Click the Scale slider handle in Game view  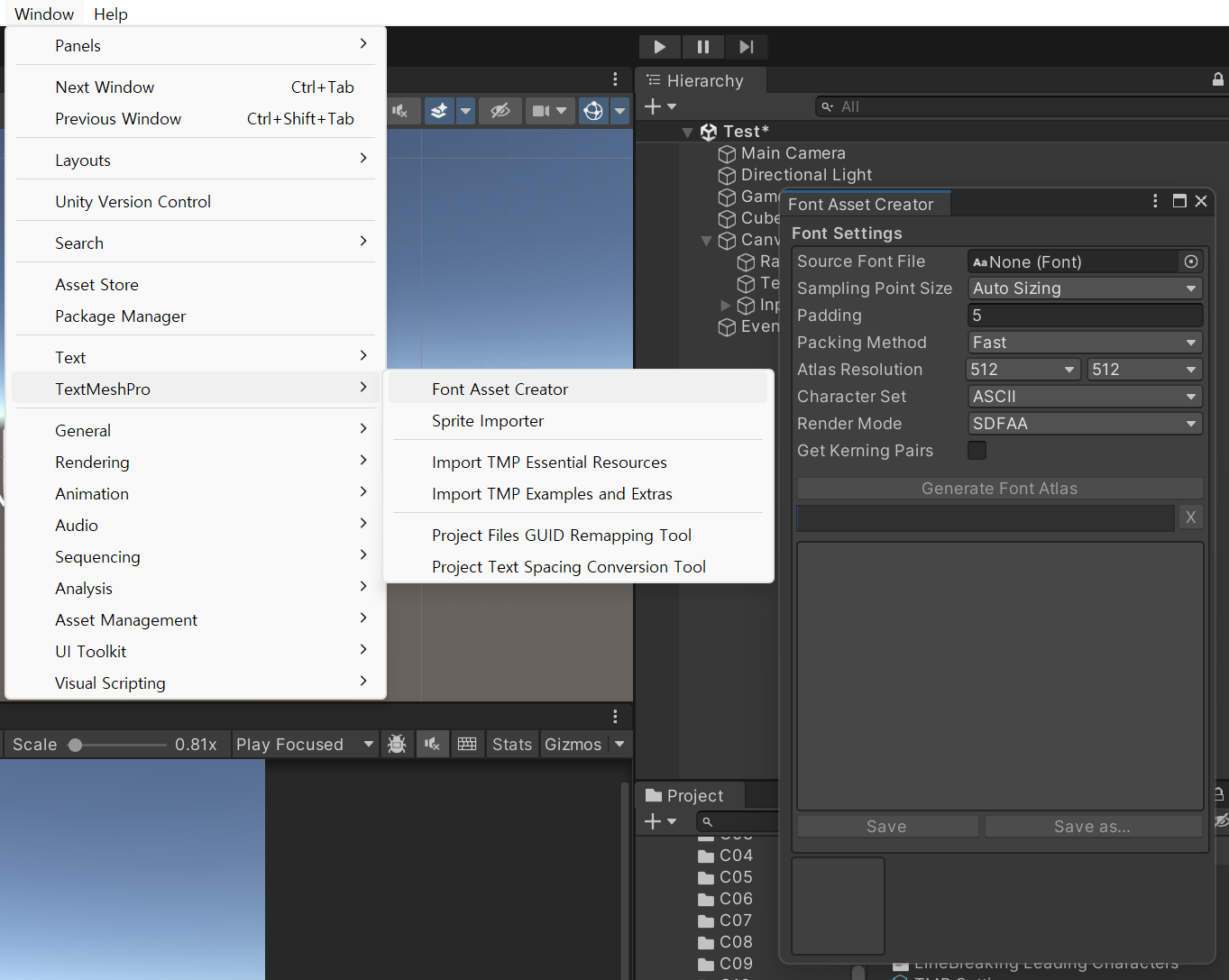[76, 745]
